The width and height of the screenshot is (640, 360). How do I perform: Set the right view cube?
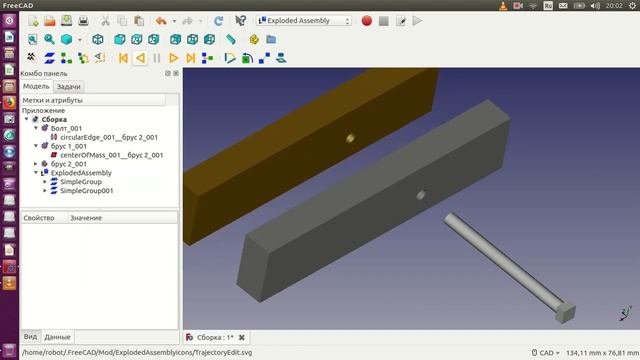pos(153,40)
